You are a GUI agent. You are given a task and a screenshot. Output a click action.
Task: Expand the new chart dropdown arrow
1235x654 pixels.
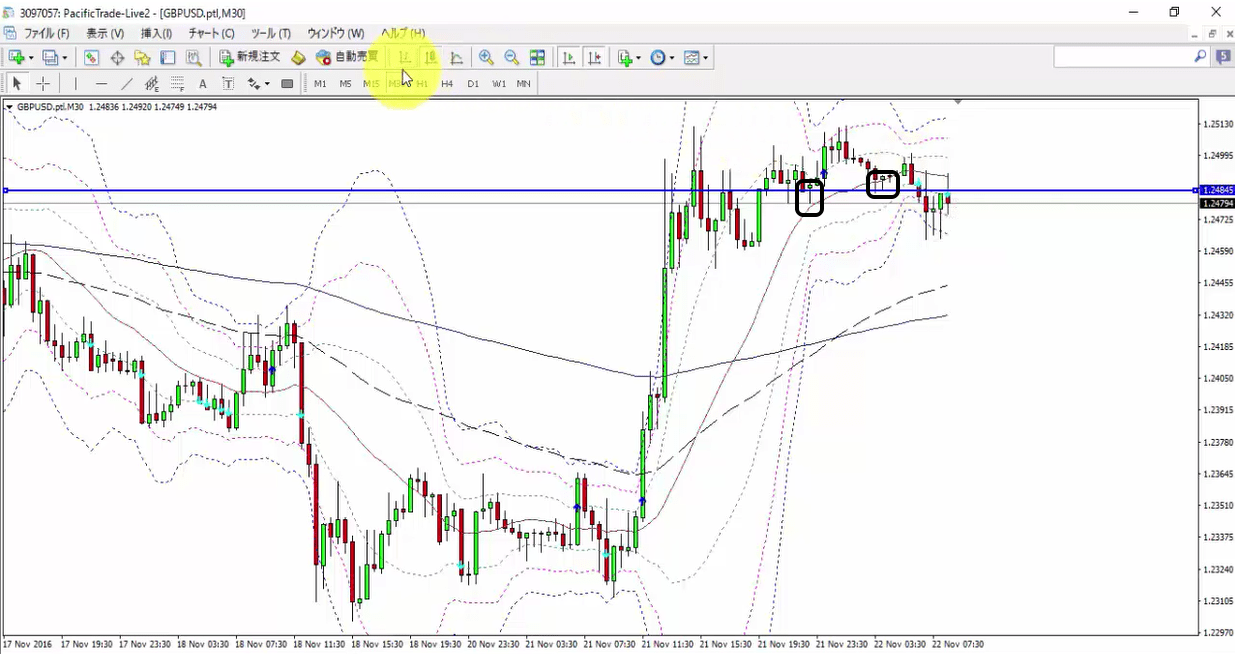(x=31, y=58)
